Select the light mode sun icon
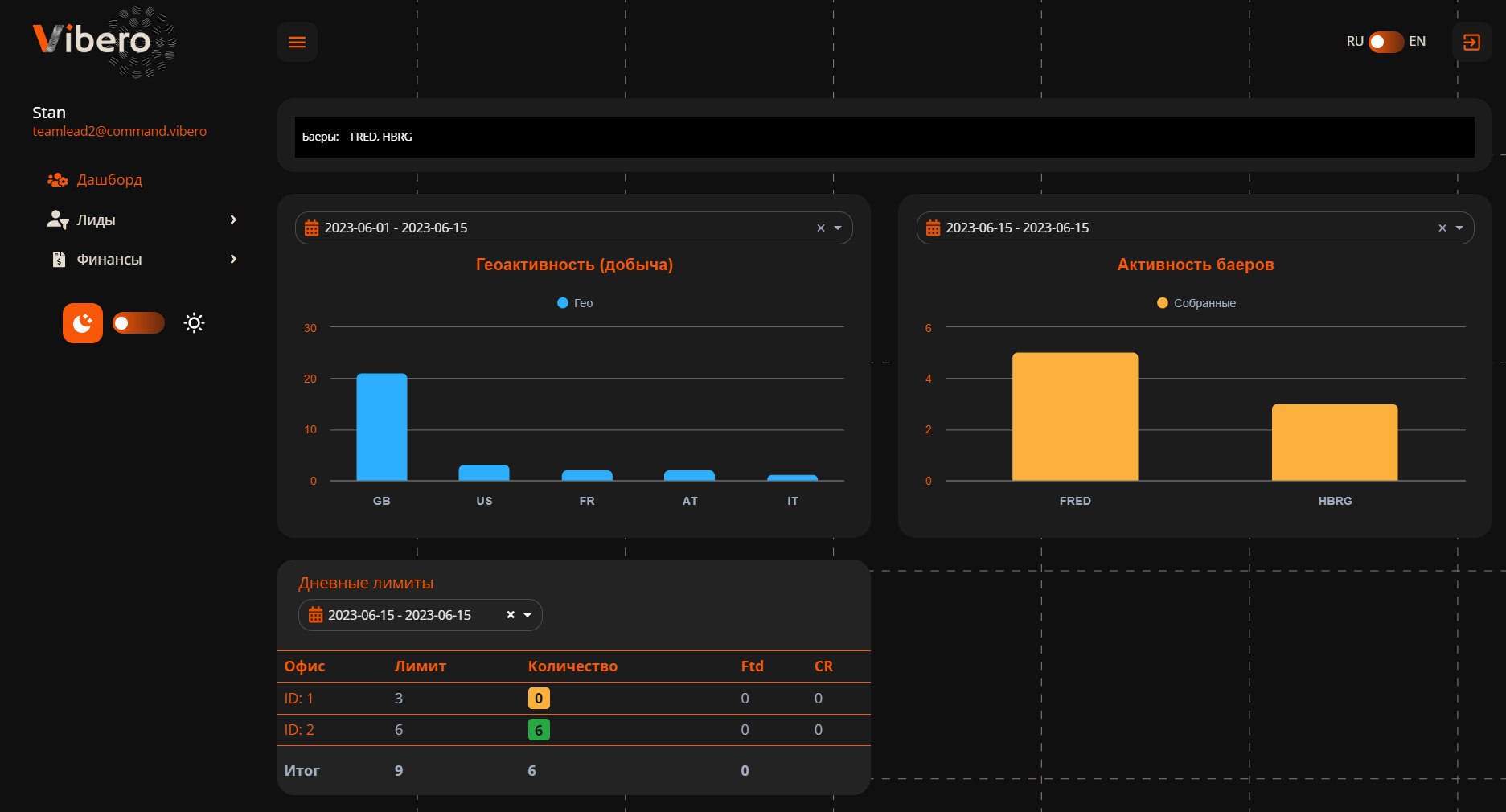1506x812 pixels. tap(194, 323)
